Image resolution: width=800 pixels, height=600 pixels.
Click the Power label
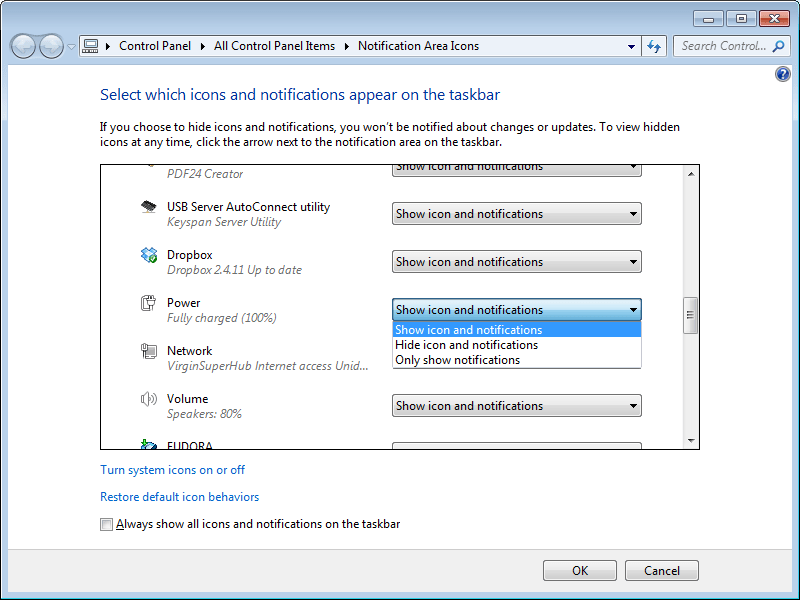(183, 303)
